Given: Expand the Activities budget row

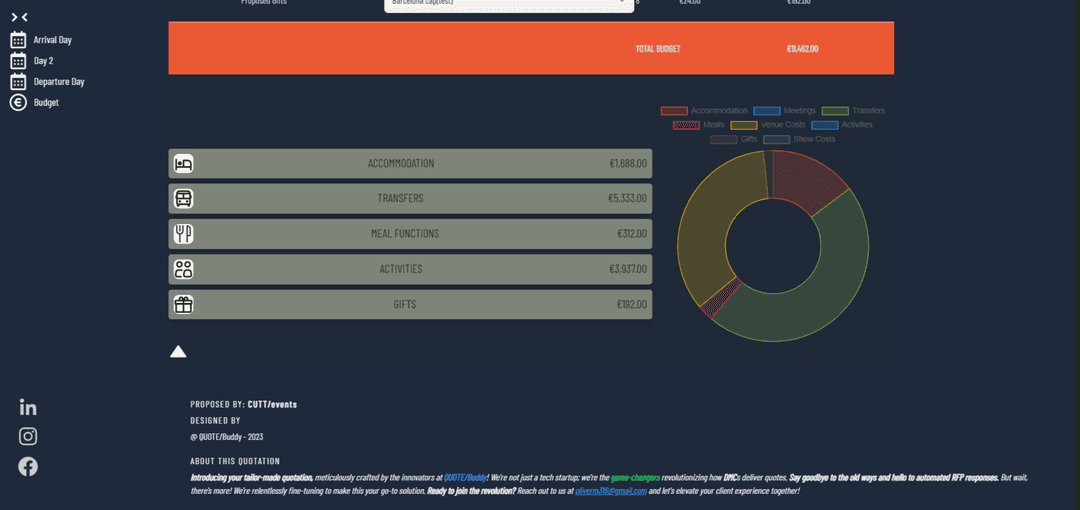Looking at the screenshot, I should pyautogui.click(x=410, y=269).
